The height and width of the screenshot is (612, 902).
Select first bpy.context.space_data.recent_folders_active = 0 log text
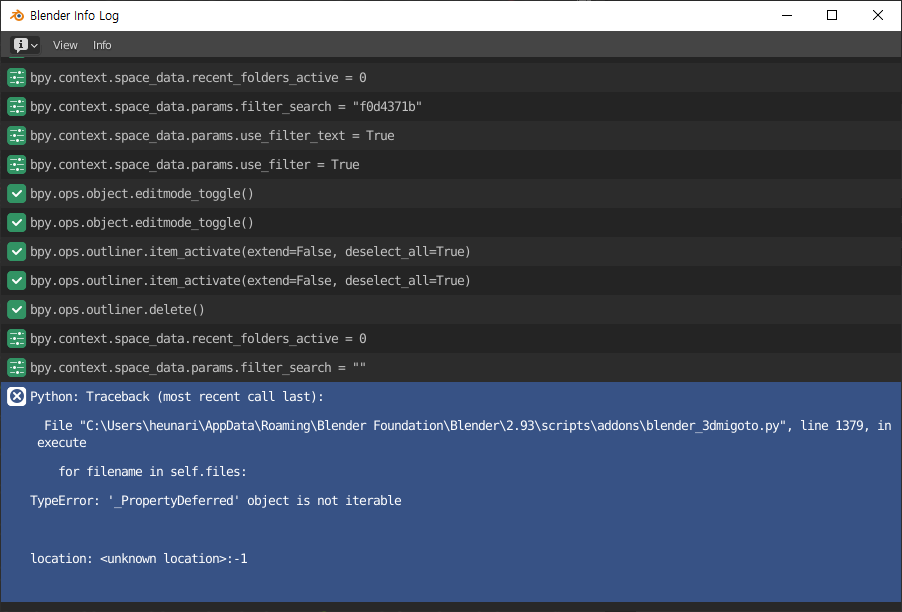point(198,78)
